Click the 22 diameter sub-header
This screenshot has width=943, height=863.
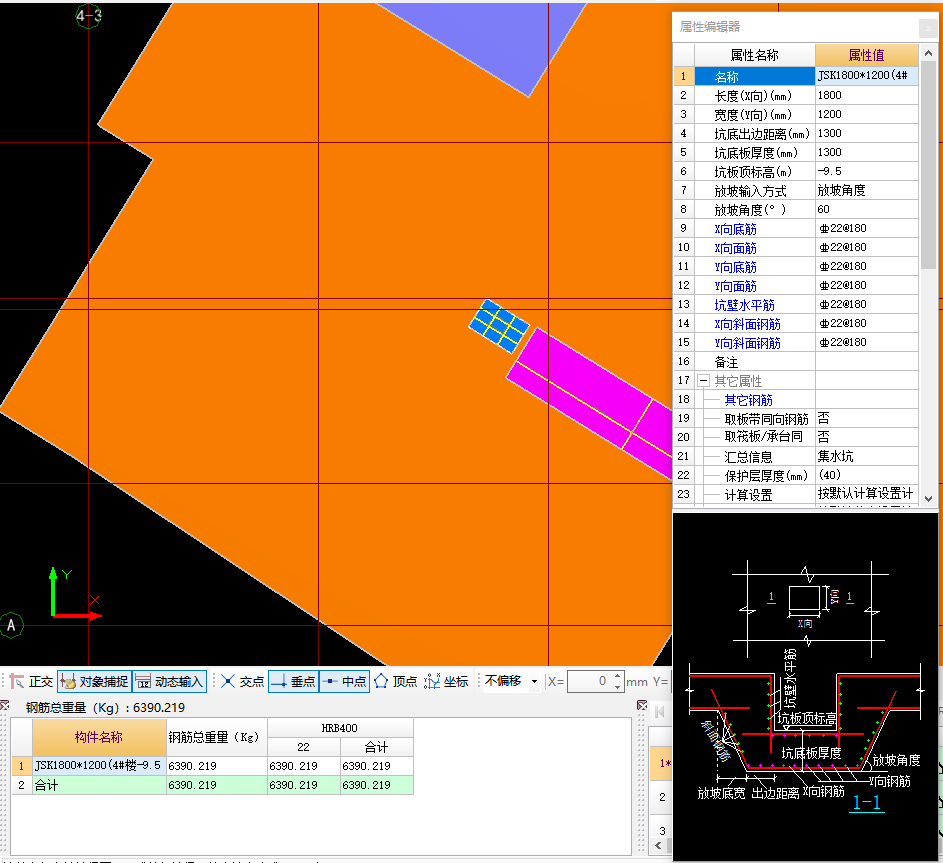(x=303, y=747)
